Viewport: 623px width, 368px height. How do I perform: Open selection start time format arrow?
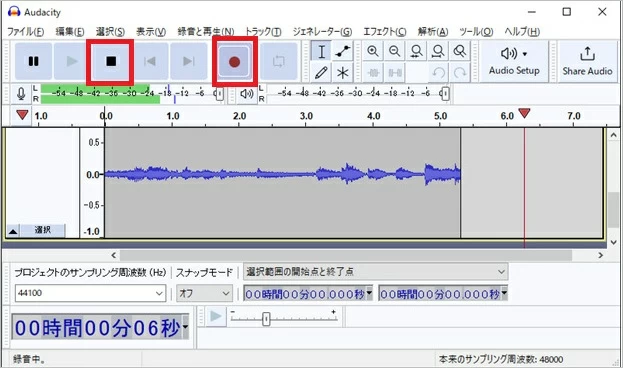coord(369,293)
